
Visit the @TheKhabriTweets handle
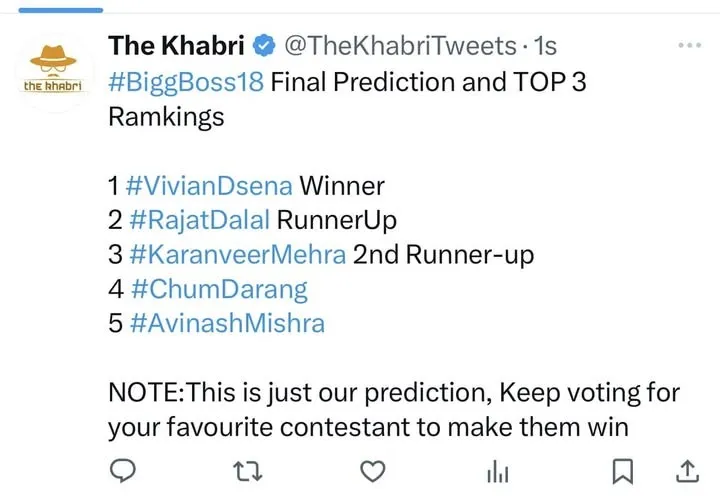pos(401,45)
